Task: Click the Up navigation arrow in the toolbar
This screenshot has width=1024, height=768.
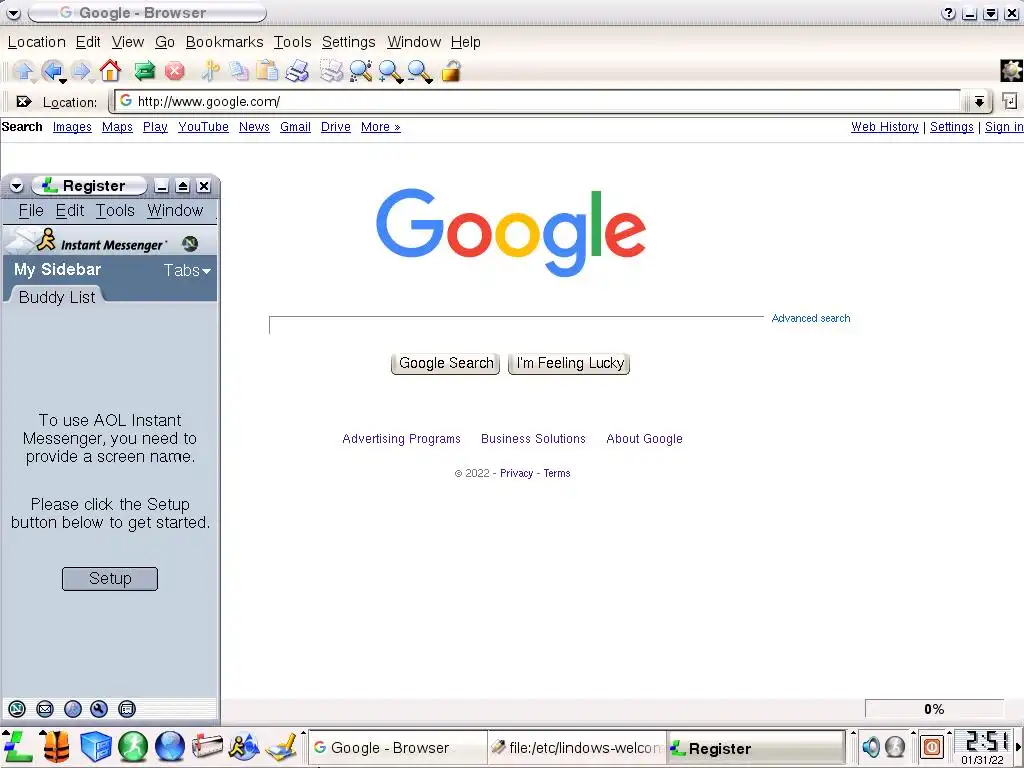Action: click(24, 71)
